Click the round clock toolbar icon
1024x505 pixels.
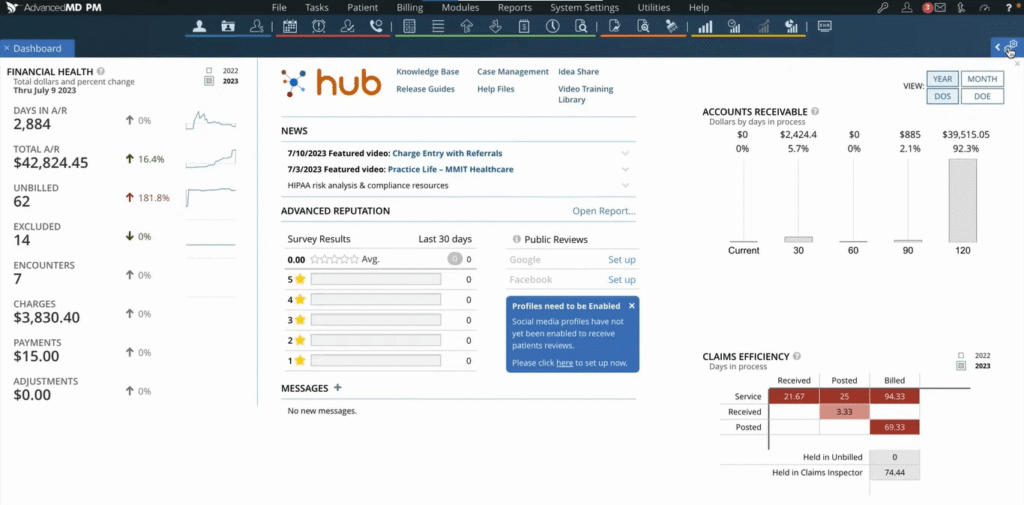(x=552, y=26)
